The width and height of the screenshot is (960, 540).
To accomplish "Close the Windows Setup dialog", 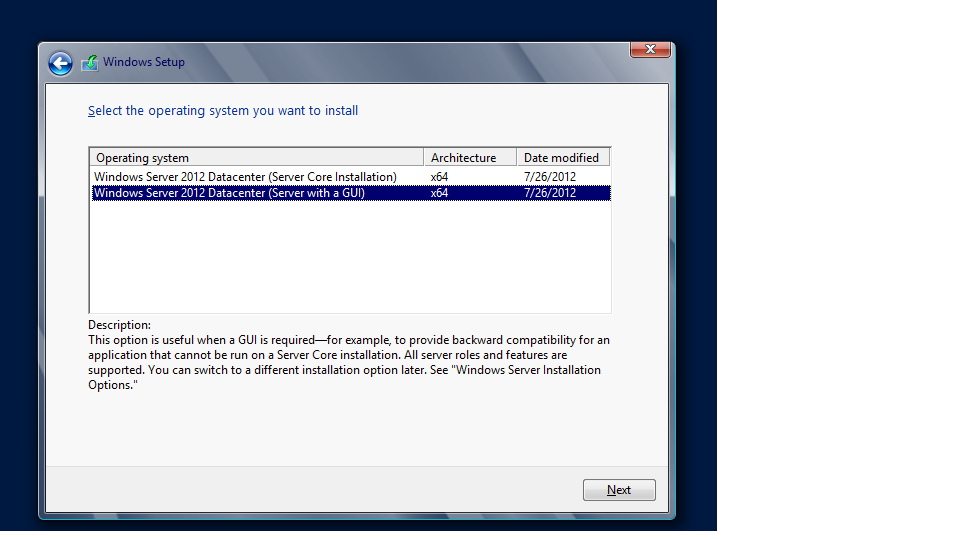I will [x=650, y=50].
